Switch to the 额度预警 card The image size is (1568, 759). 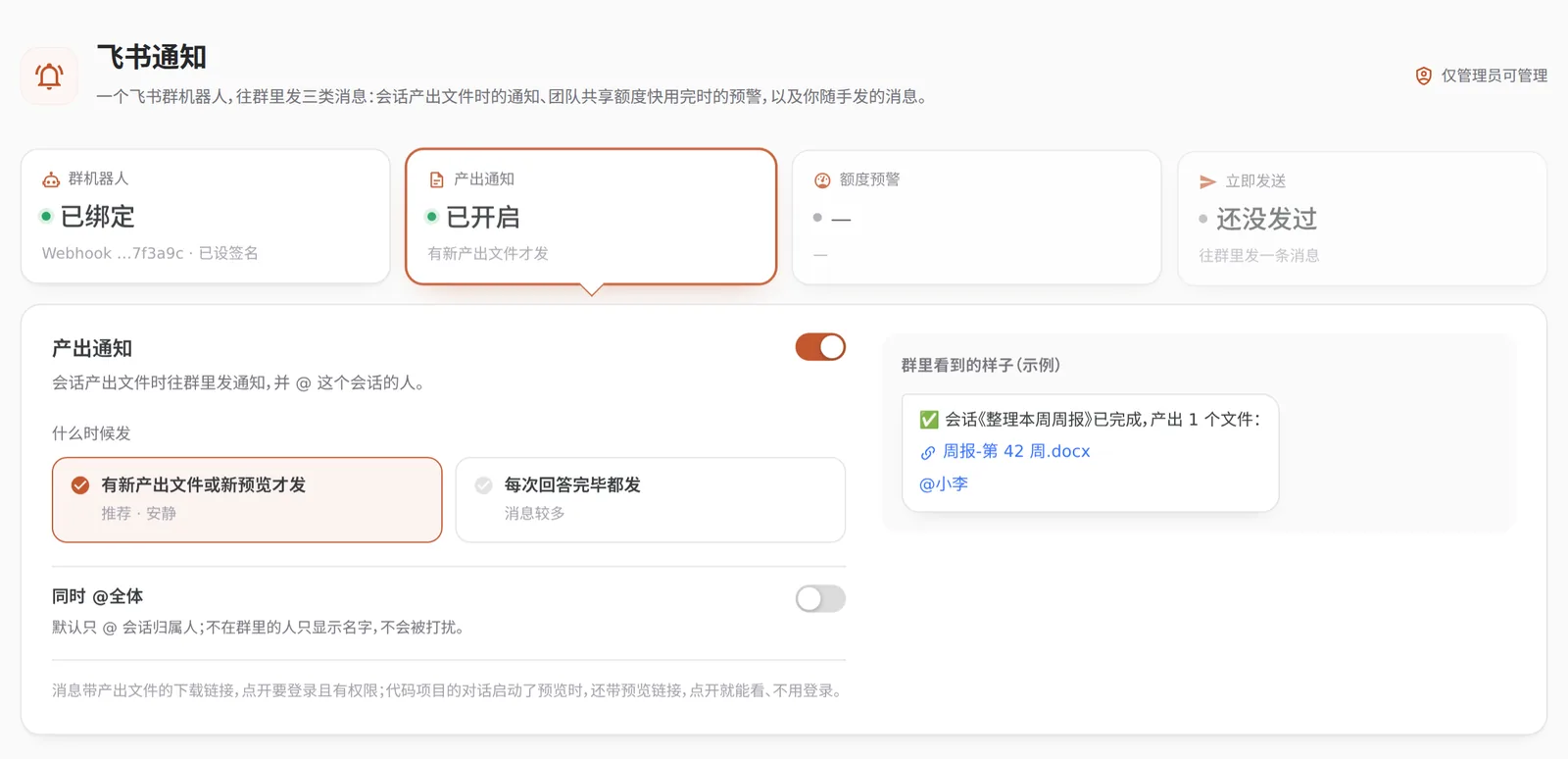tap(976, 217)
